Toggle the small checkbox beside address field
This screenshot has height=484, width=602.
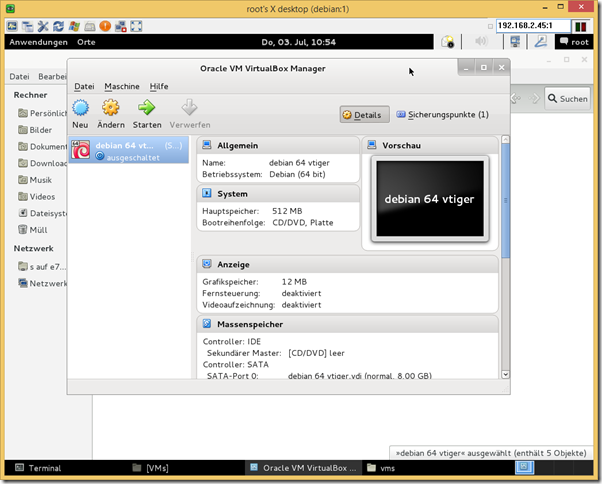point(490,26)
